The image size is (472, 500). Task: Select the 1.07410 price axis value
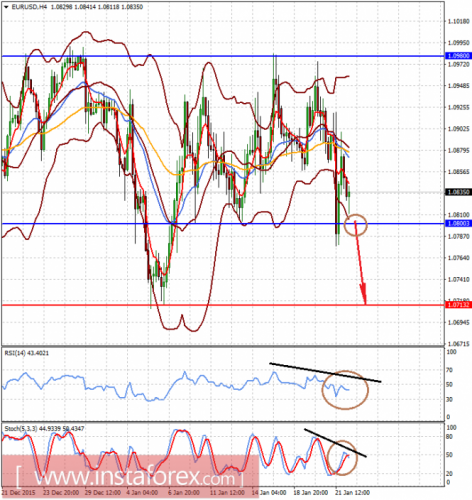tap(459, 279)
